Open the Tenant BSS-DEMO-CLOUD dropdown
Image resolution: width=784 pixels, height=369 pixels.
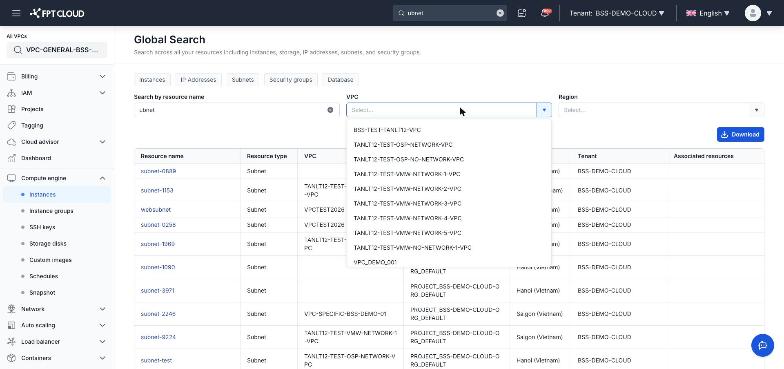pyautogui.click(x=617, y=13)
